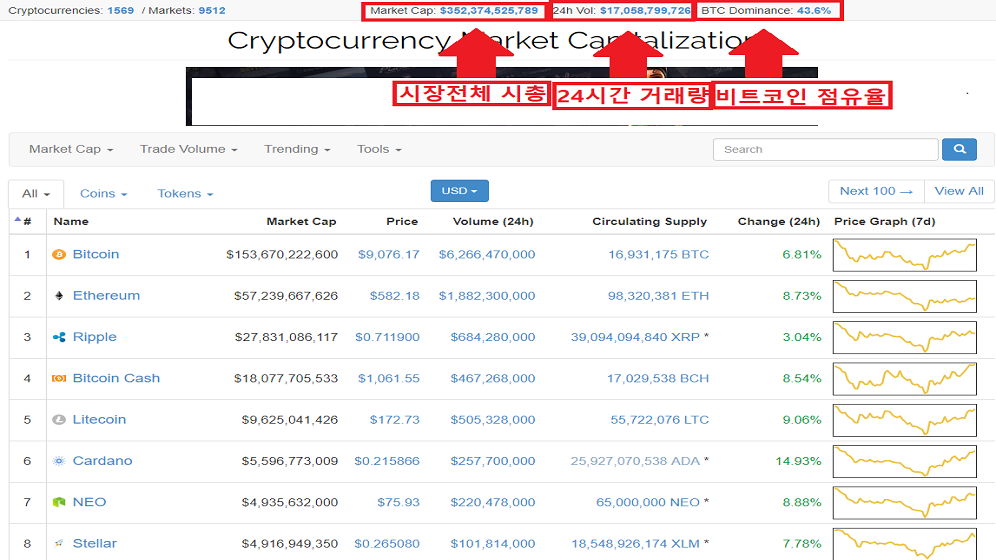Switch to the Tokens tab
Image resolution: width=996 pixels, height=560 pixels.
click(185, 194)
